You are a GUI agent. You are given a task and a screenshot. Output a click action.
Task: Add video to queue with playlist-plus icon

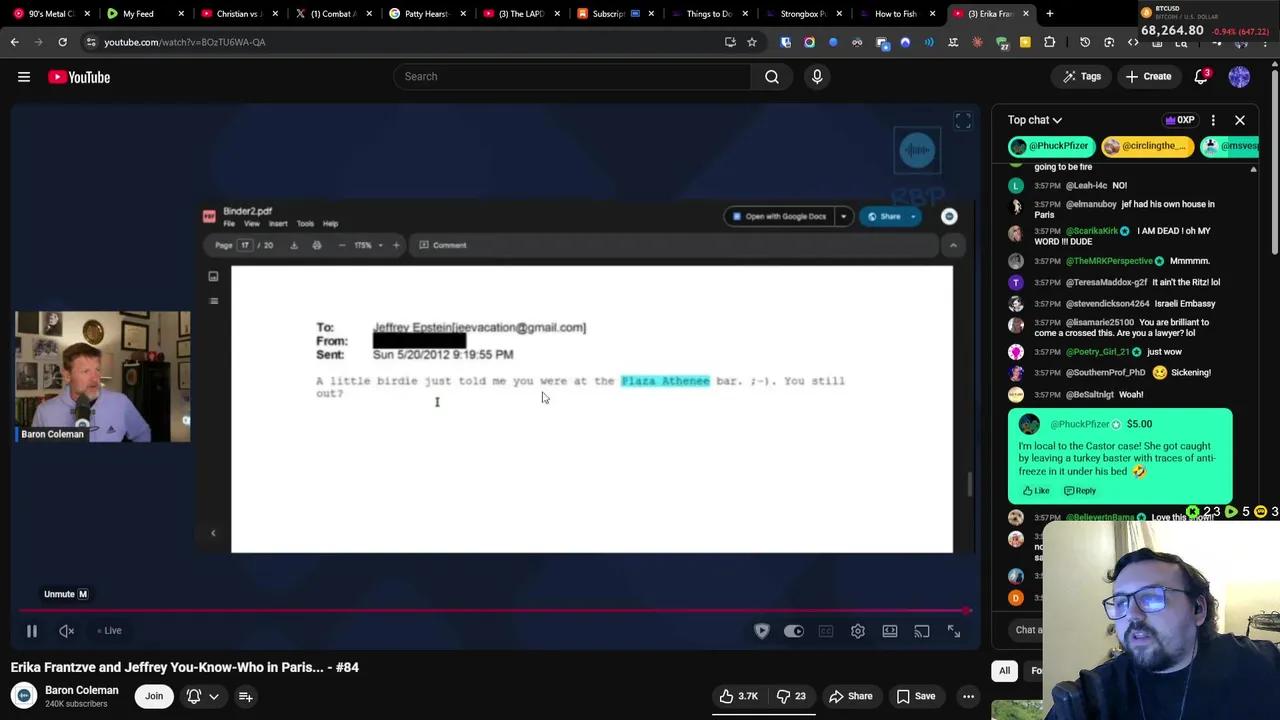245,696
